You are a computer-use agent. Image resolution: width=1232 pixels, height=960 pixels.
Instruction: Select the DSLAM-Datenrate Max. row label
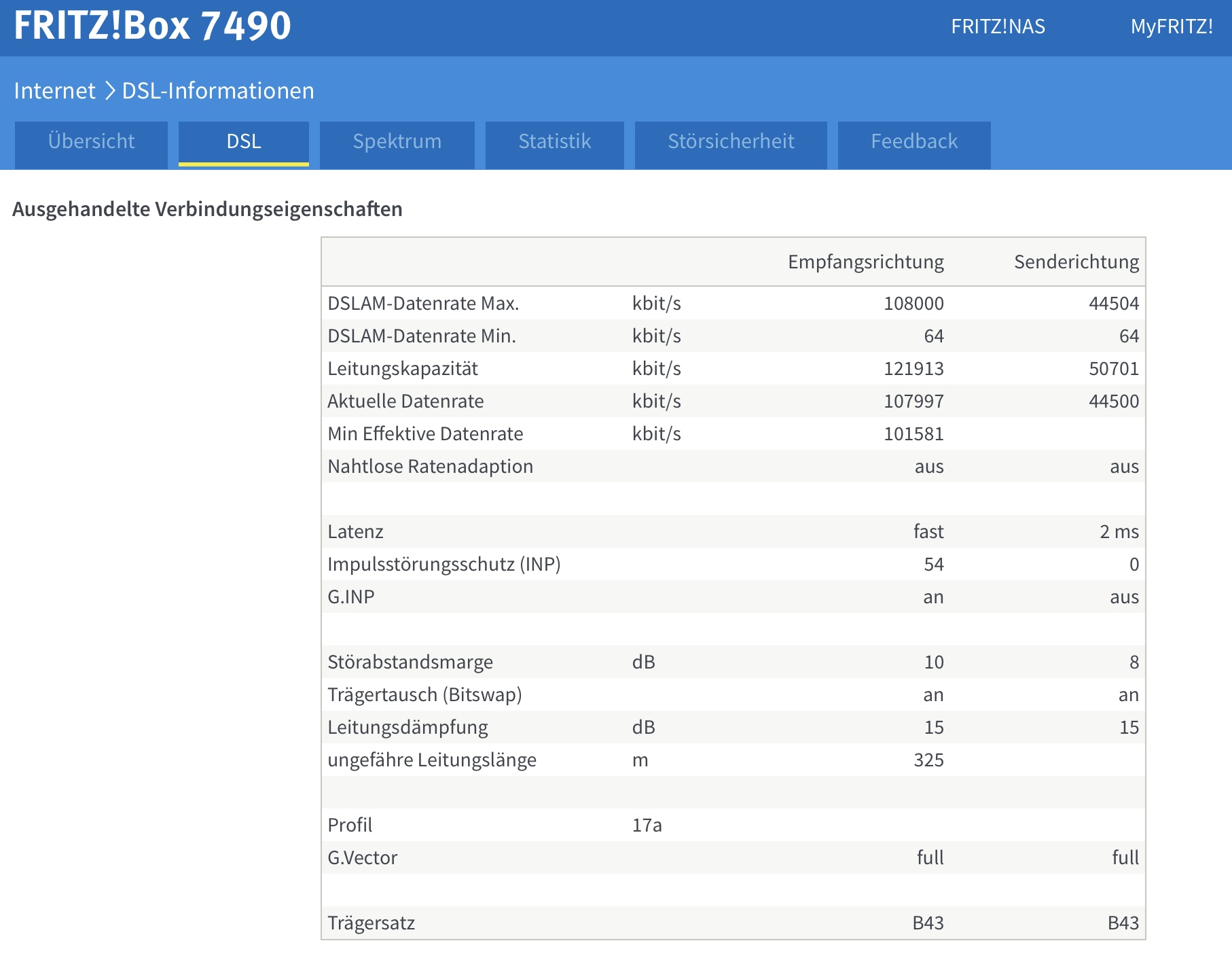423,303
